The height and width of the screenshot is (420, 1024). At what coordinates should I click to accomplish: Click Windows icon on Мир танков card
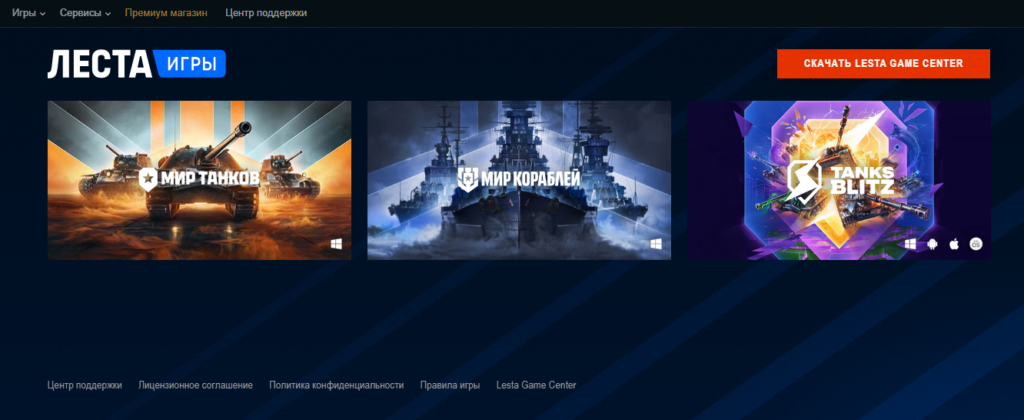[337, 244]
